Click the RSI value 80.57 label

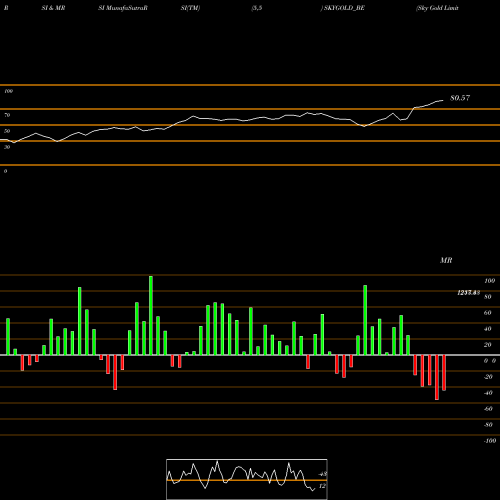(x=460, y=98)
